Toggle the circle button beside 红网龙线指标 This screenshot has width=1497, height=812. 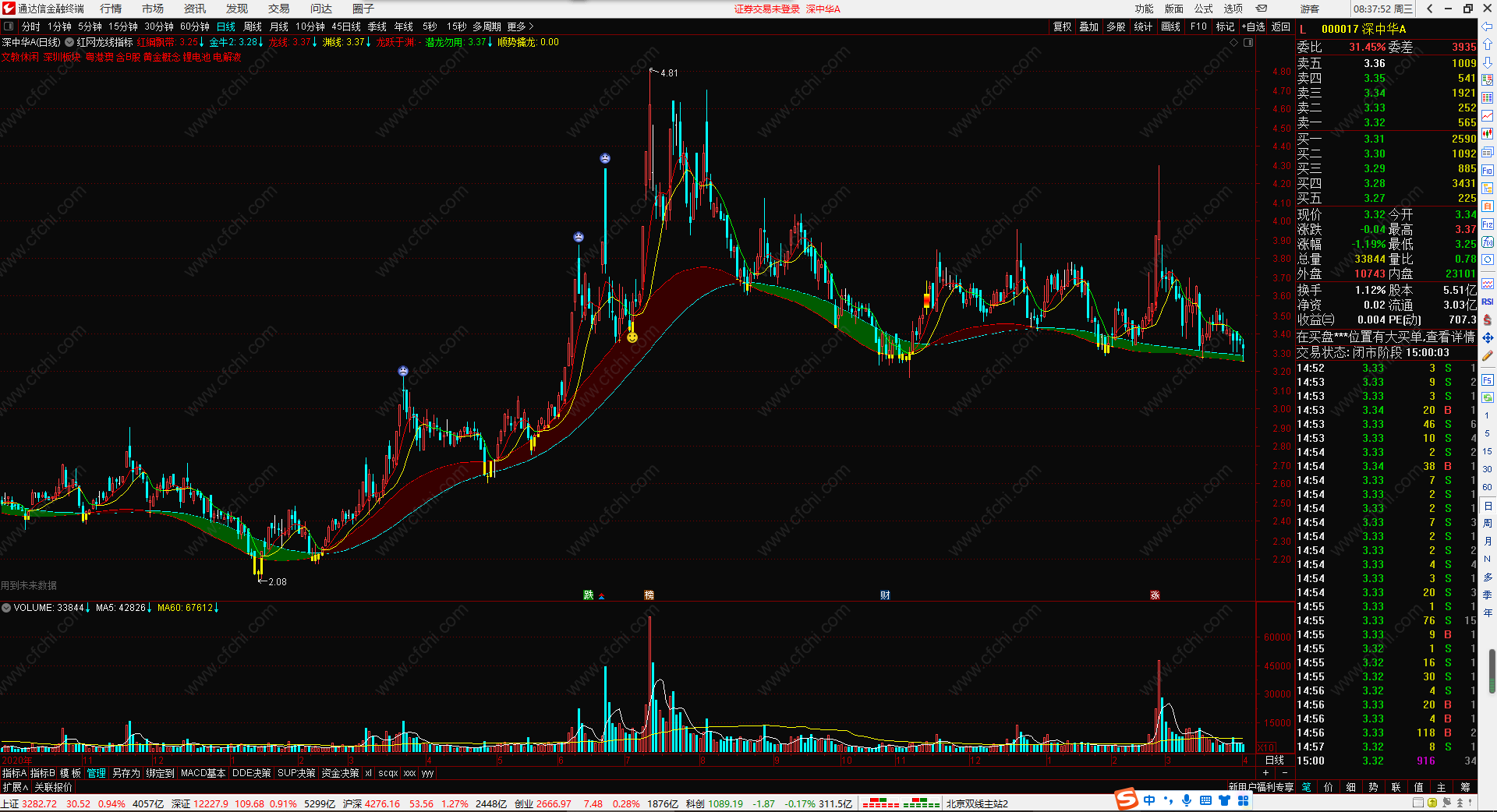69,42
